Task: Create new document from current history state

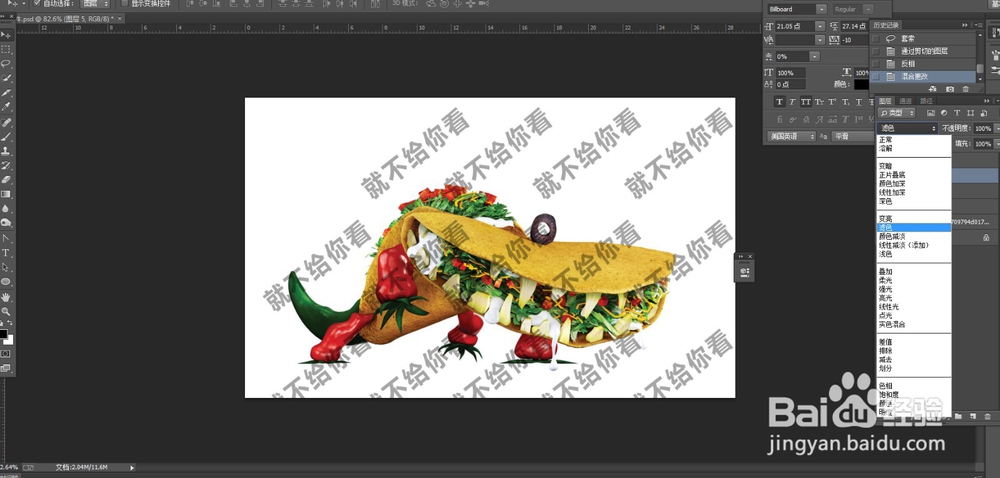Action: 933,89
